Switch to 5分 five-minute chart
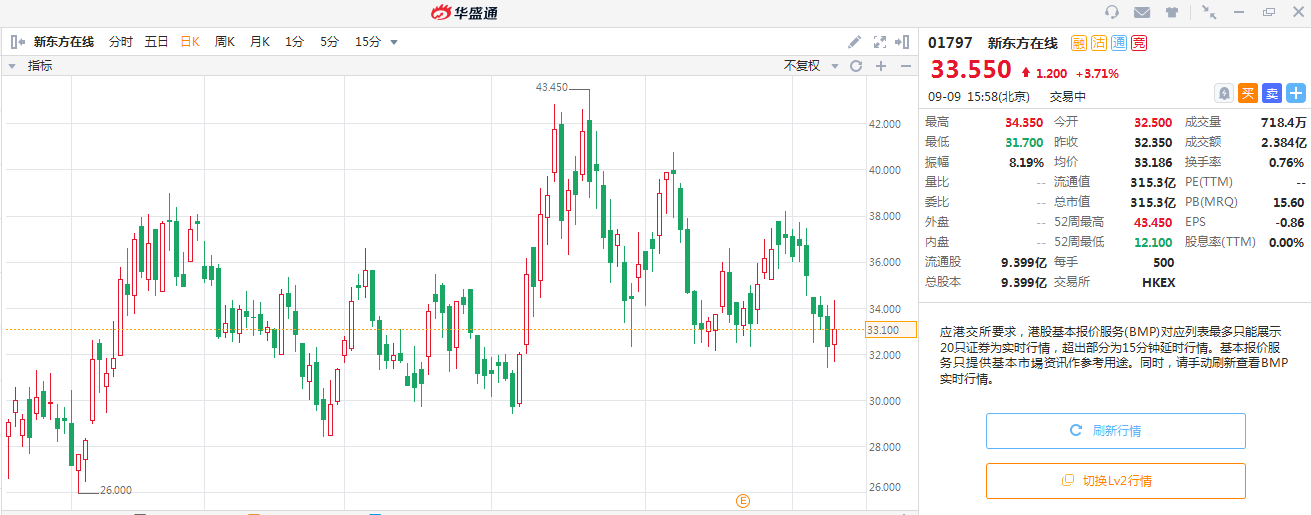This screenshot has height=515, width=1311. tap(330, 42)
